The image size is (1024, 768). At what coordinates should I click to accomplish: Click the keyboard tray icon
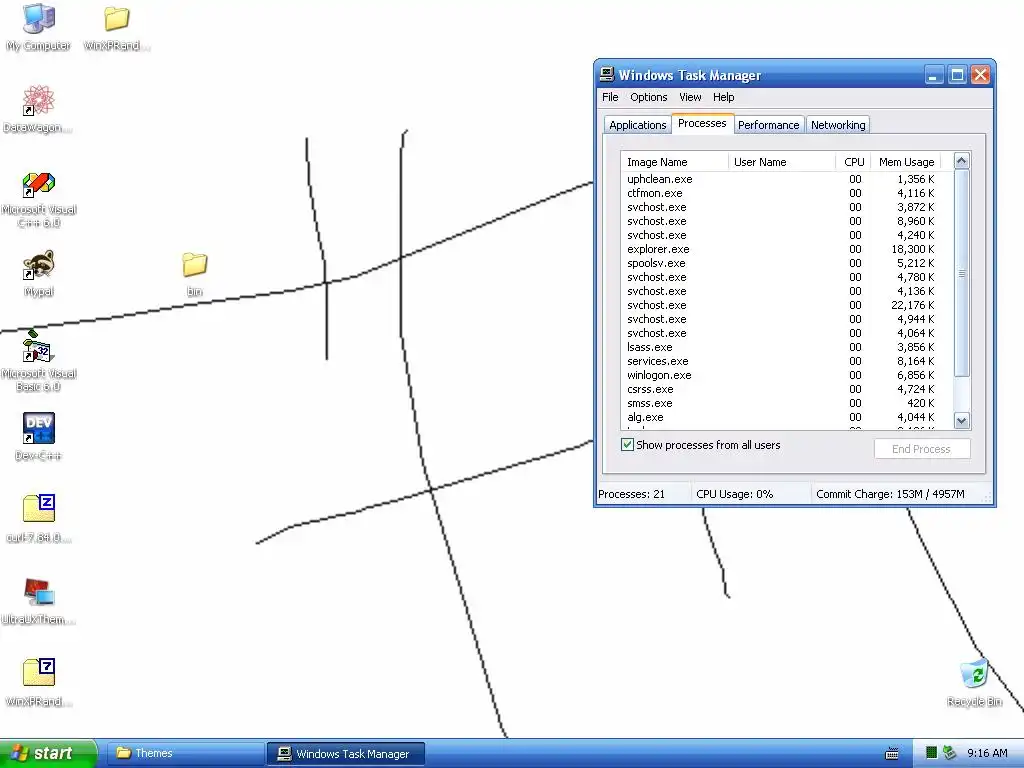pyautogui.click(x=891, y=754)
